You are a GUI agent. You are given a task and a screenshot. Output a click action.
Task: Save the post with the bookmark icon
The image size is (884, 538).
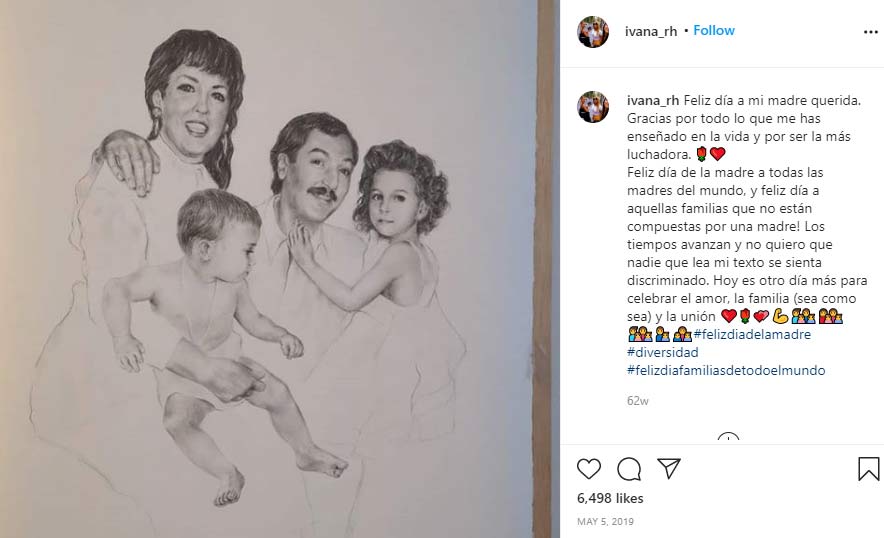(868, 468)
